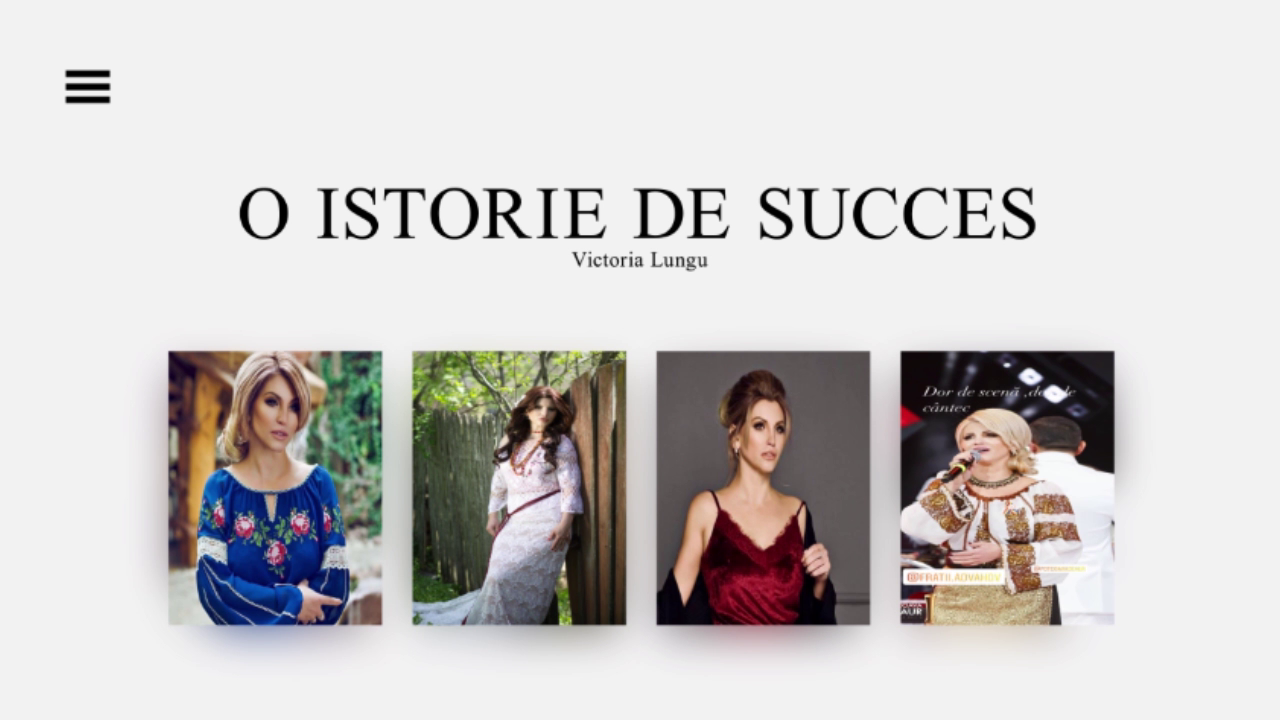
Task: Open the white lace dress photo
Action: 519,488
